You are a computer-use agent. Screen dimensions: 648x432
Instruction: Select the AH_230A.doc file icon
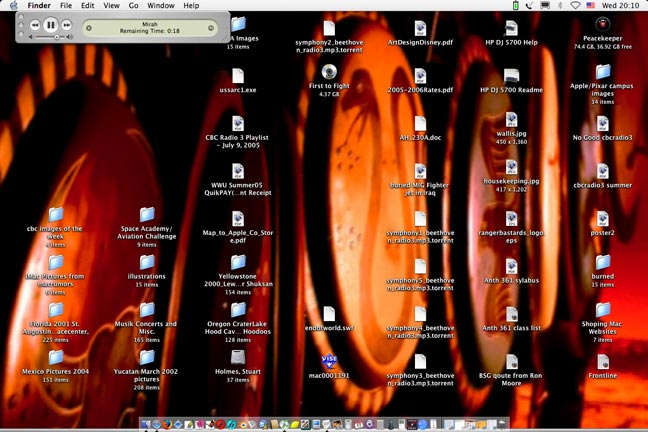420,123
